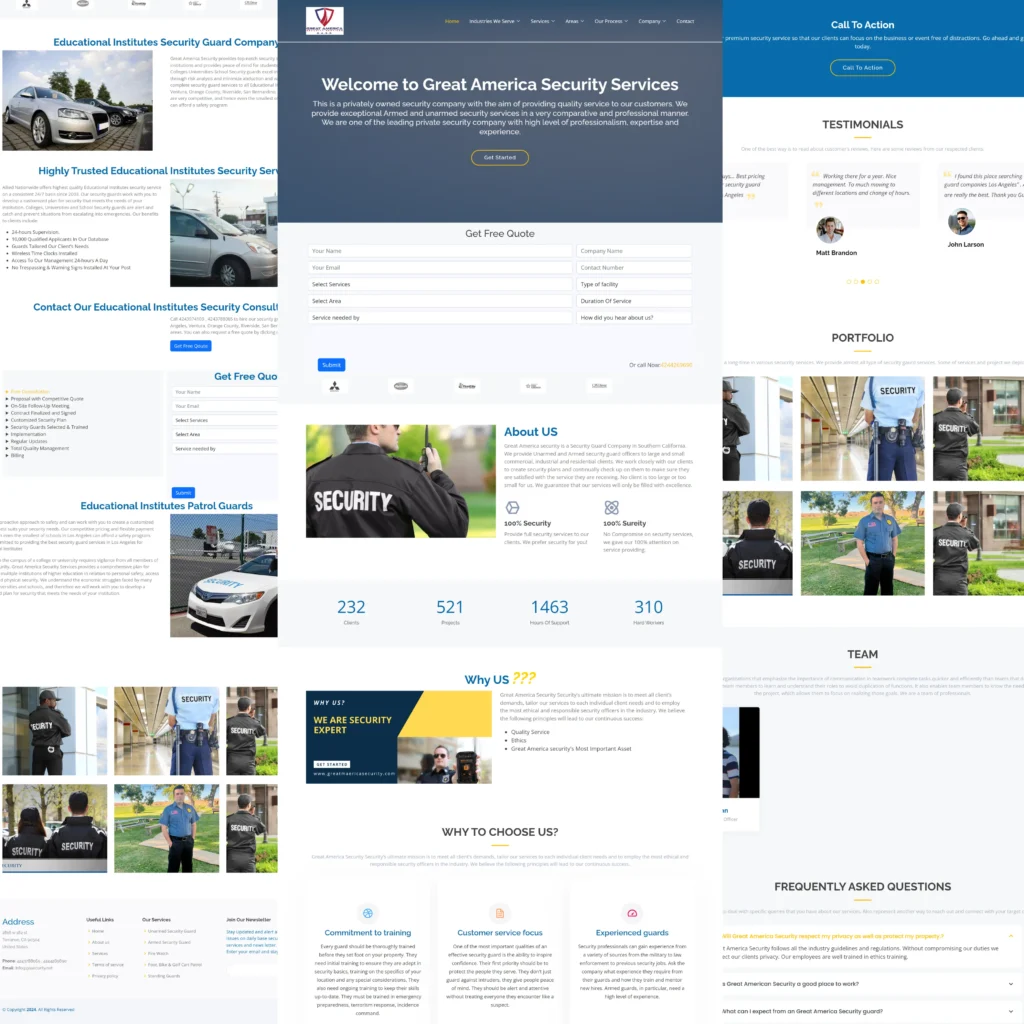
Task: Open top portfolio photo of guard's belt in mall corridor
Action: 862,428
